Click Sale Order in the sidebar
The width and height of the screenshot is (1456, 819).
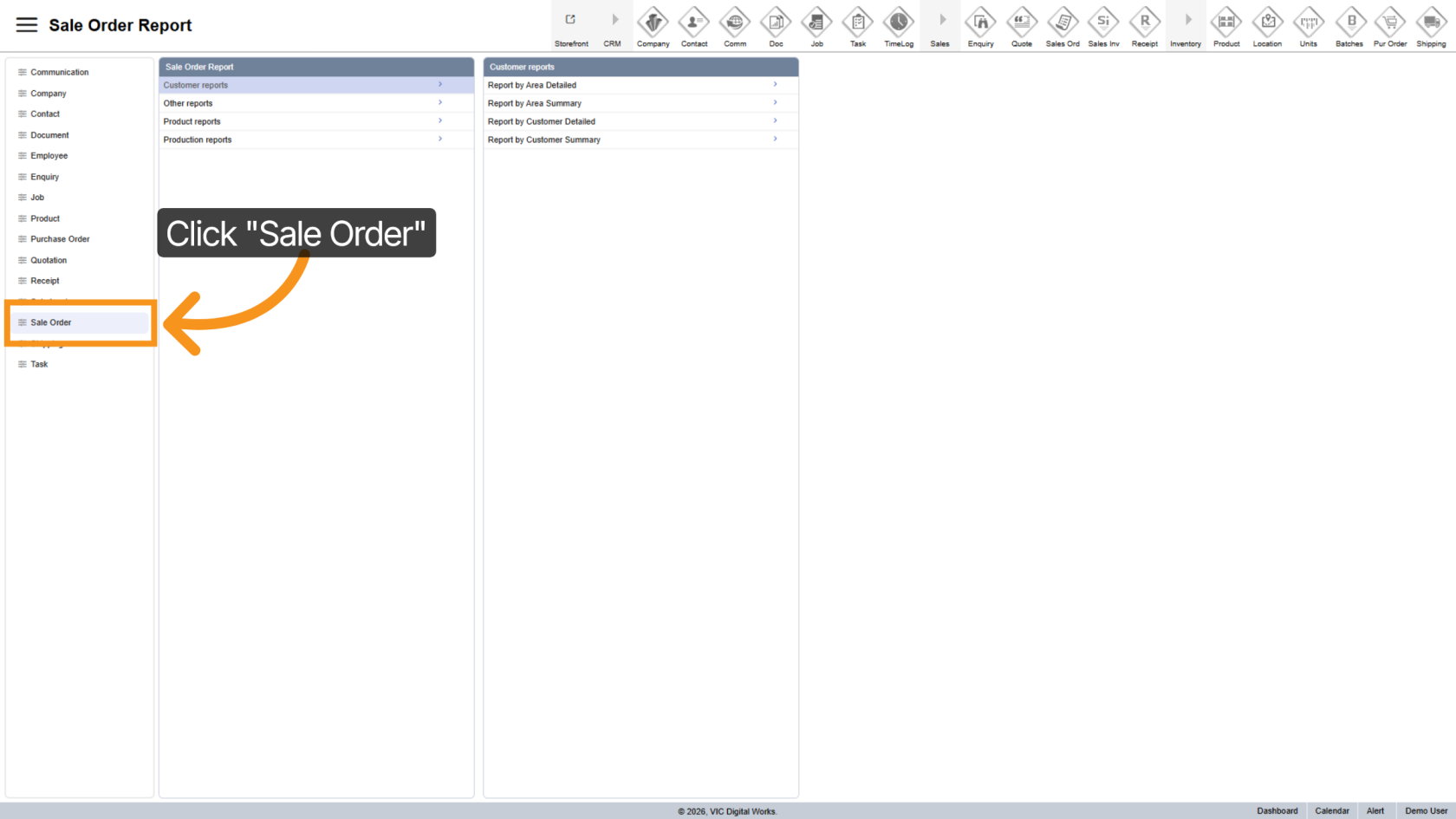tap(80, 322)
